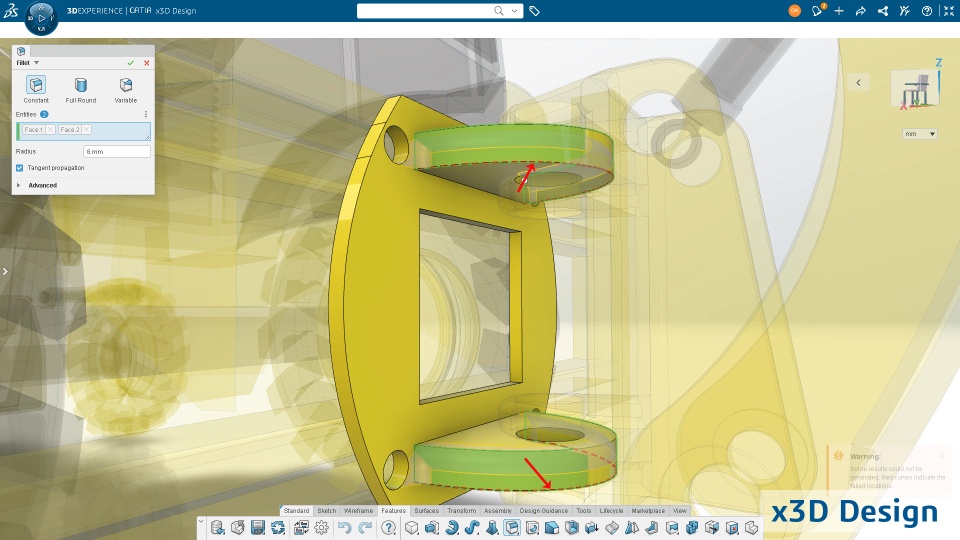Collapse the bottom action bar chevron
The height and width of the screenshot is (540, 960).
(200, 522)
